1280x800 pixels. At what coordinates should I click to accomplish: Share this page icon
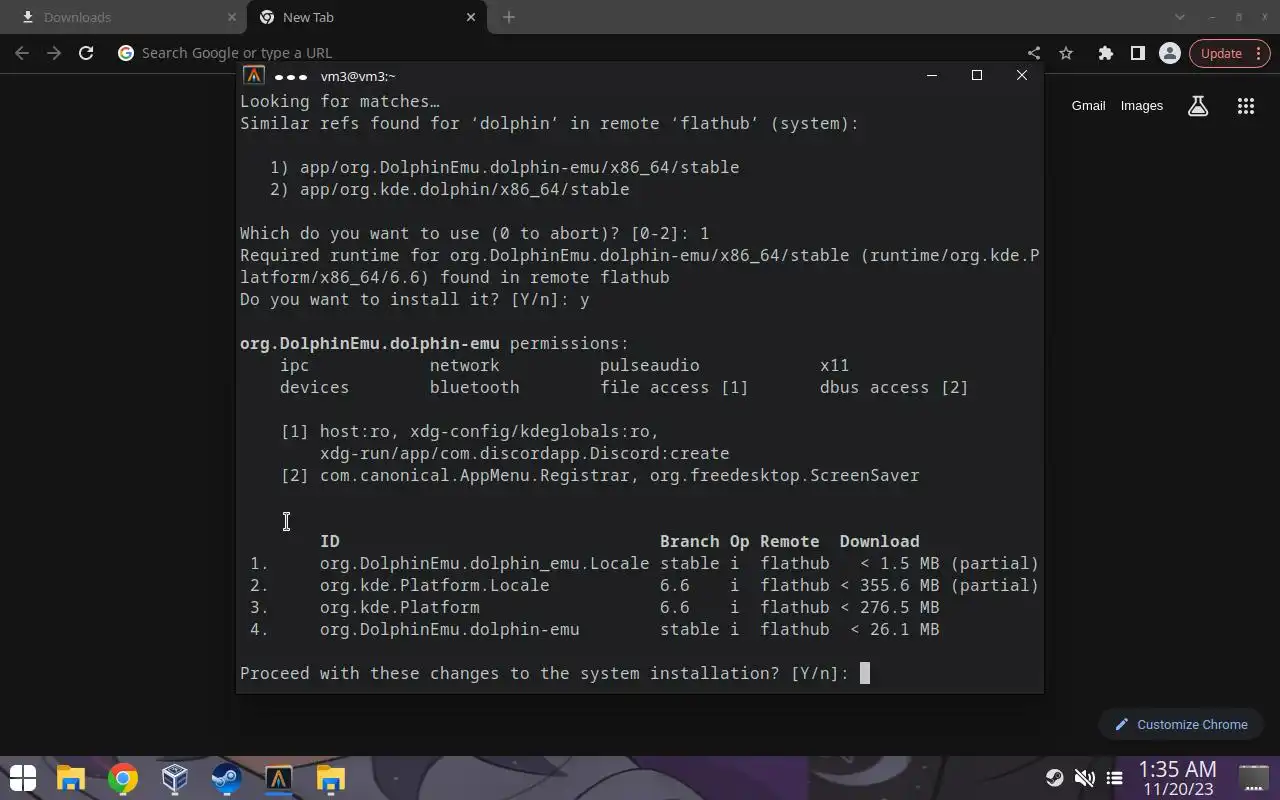click(x=1034, y=53)
